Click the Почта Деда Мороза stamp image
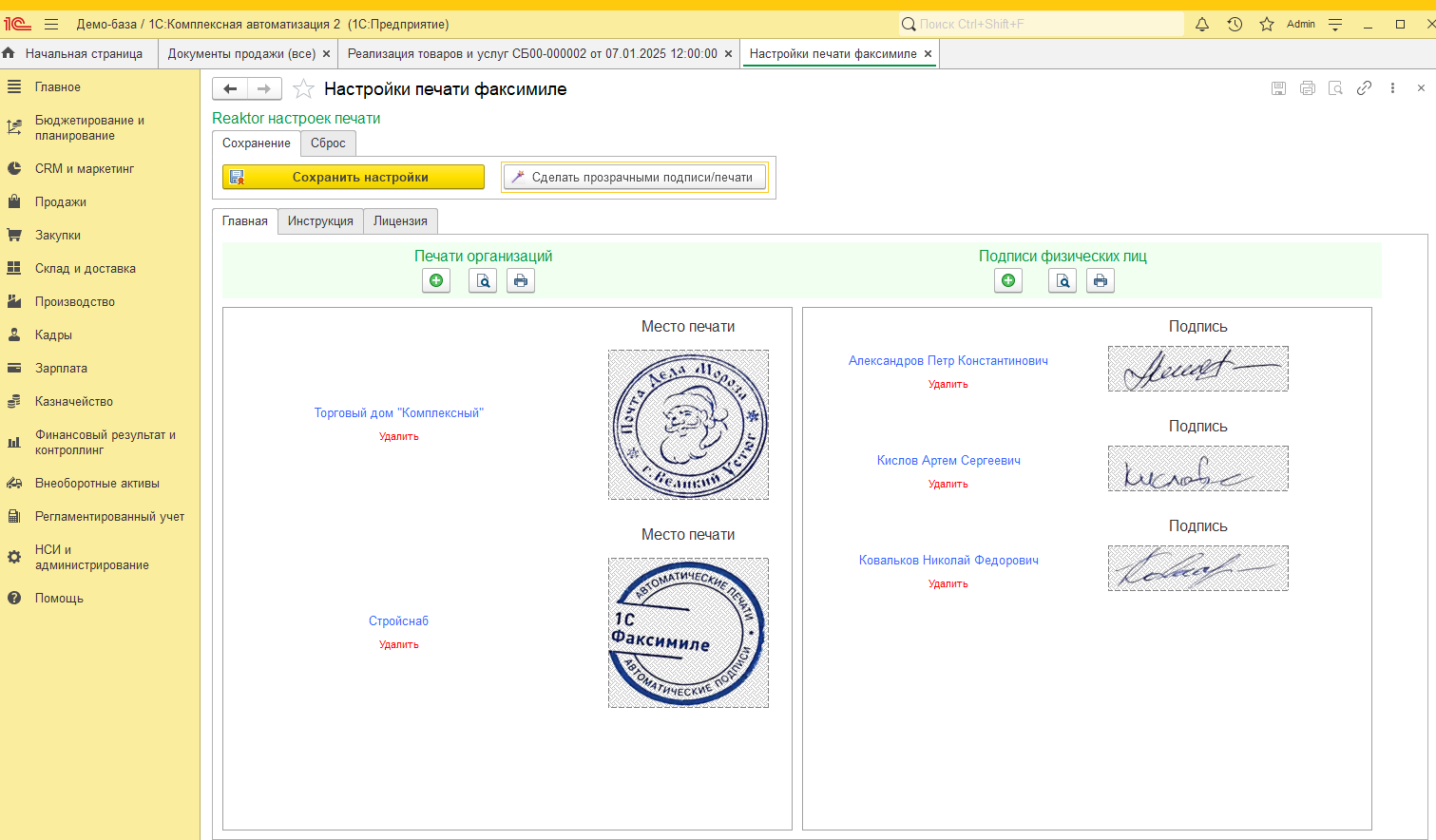This screenshot has width=1436, height=840. click(689, 425)
